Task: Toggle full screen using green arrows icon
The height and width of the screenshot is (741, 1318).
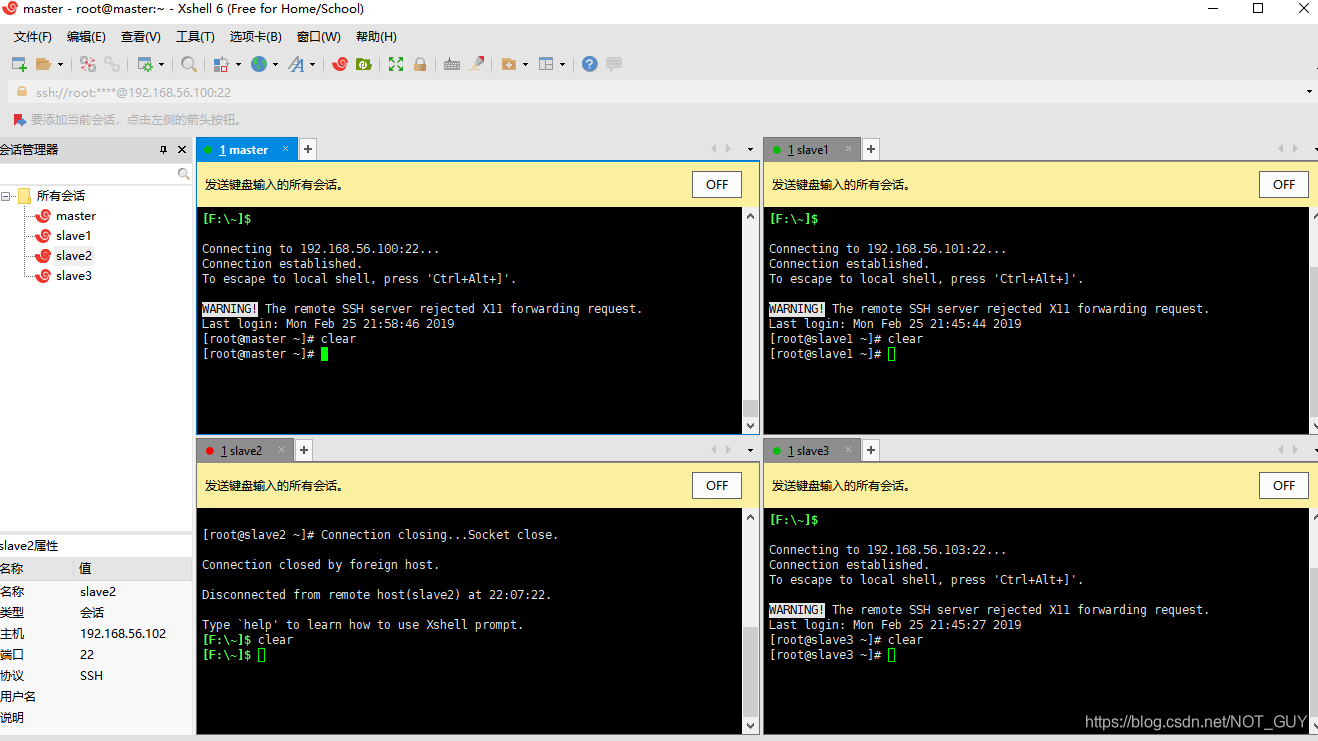Action: [396, 64]
